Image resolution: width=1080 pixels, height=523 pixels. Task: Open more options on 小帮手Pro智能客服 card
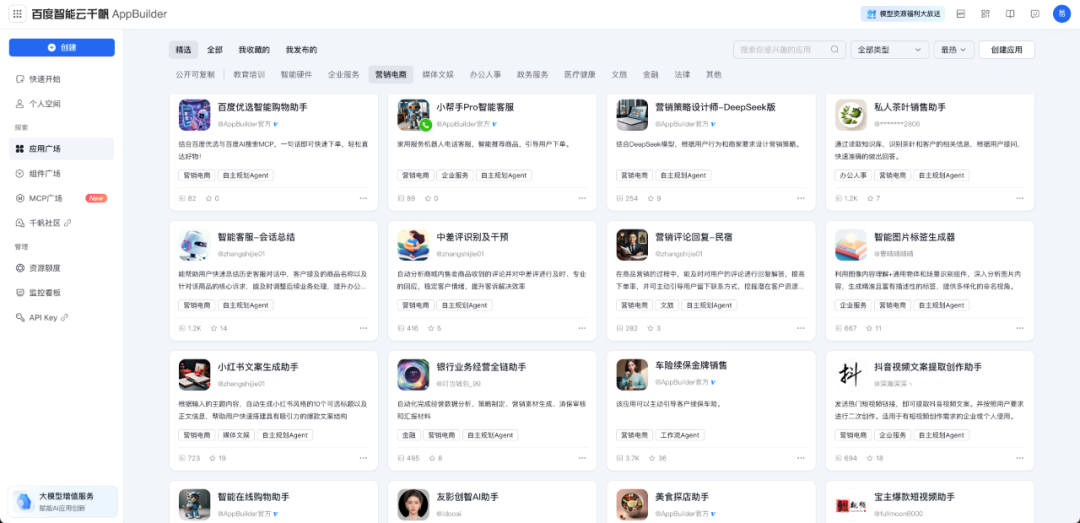[x=582, y=198]
